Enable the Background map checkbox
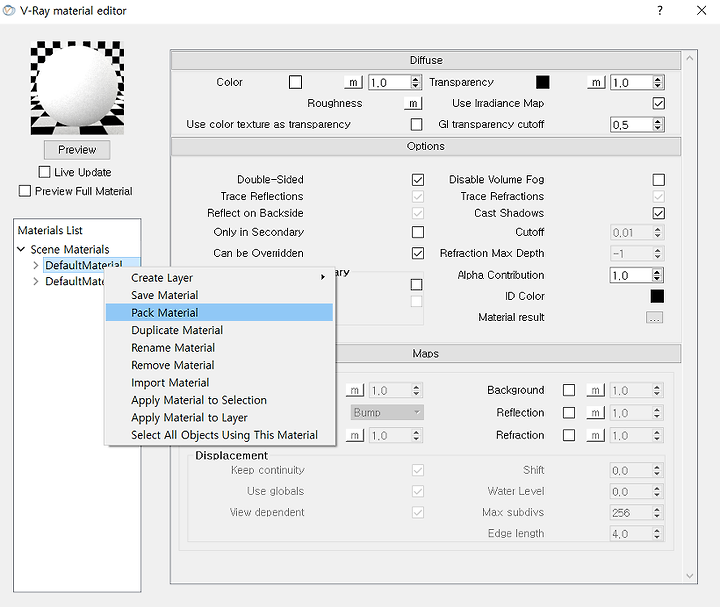Image resolution: width=720 pixels, height=607 pixels. coord(569,390)
